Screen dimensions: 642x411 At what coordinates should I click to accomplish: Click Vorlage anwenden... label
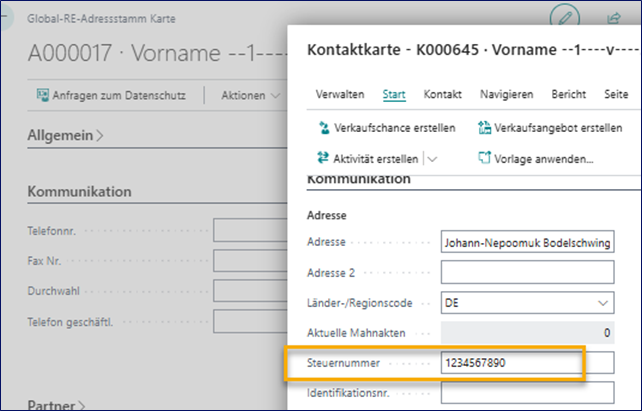point(543,159)
